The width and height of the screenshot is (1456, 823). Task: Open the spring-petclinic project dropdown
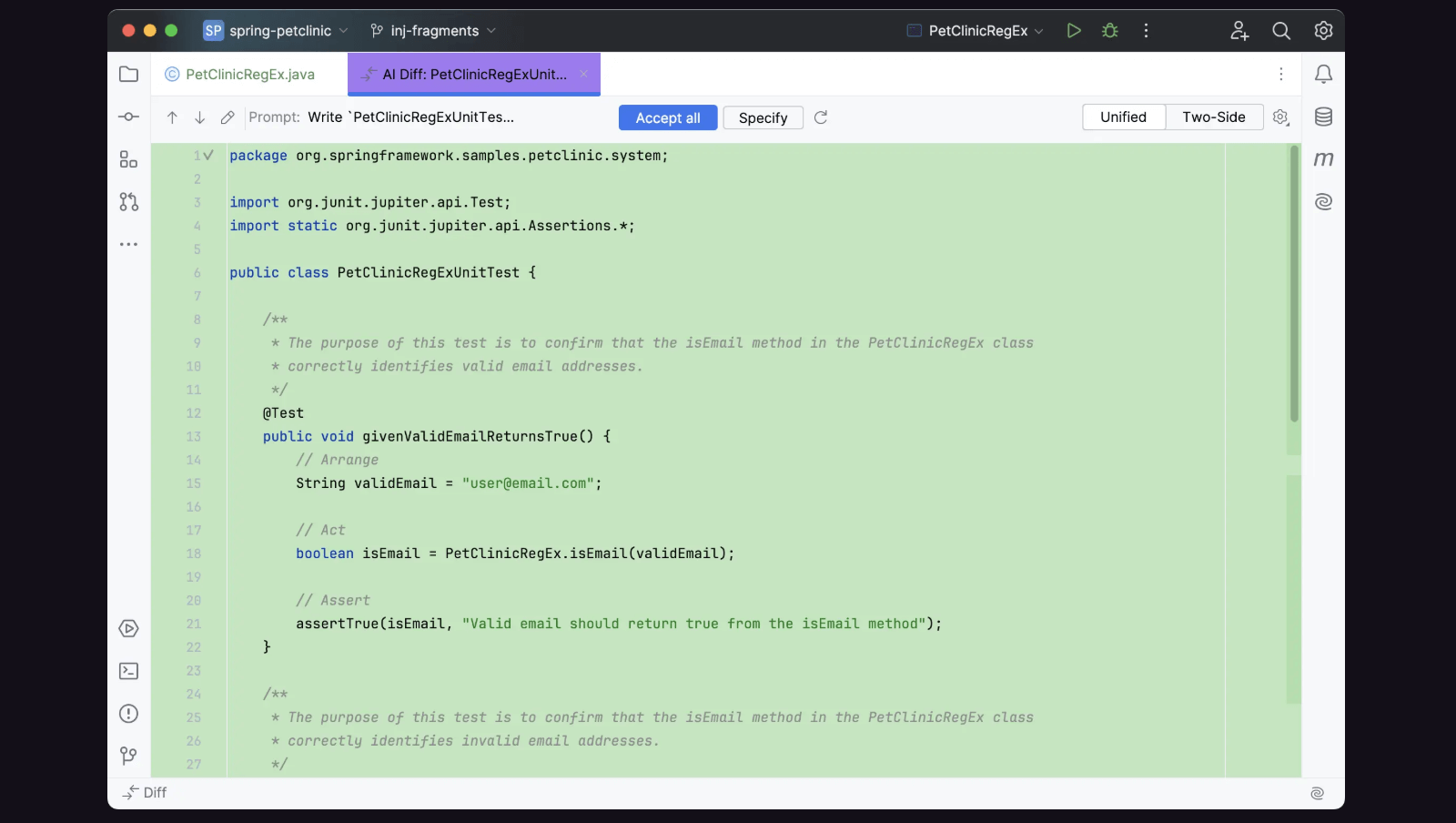click(273, 30)
